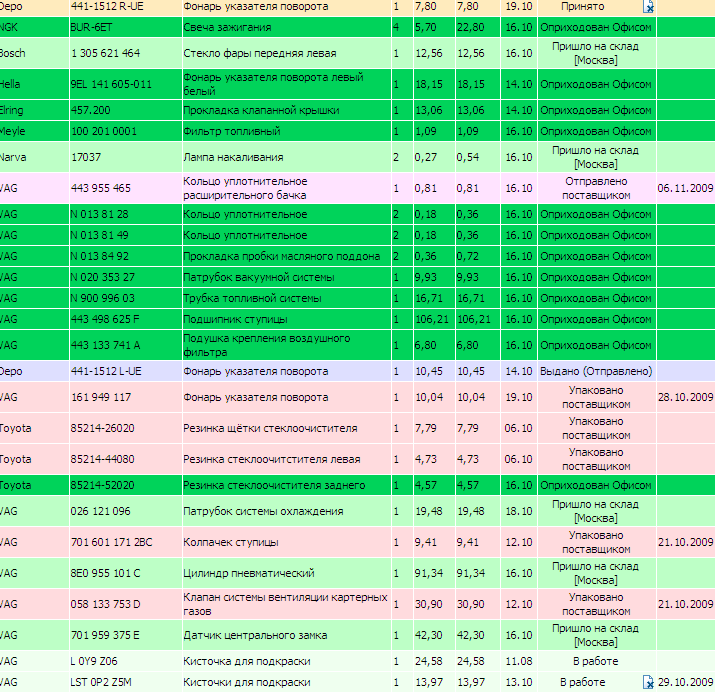Click 'Патрубок системы охлаждения' cell

(287, 511)
